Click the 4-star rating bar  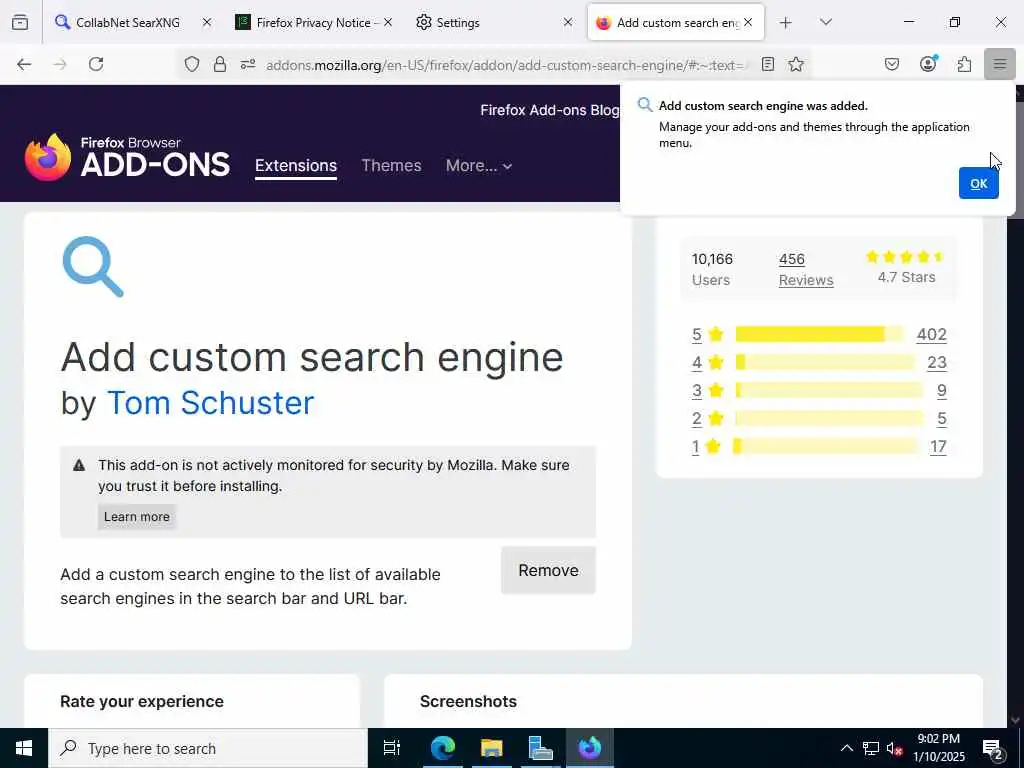click(x=825, y=362)
